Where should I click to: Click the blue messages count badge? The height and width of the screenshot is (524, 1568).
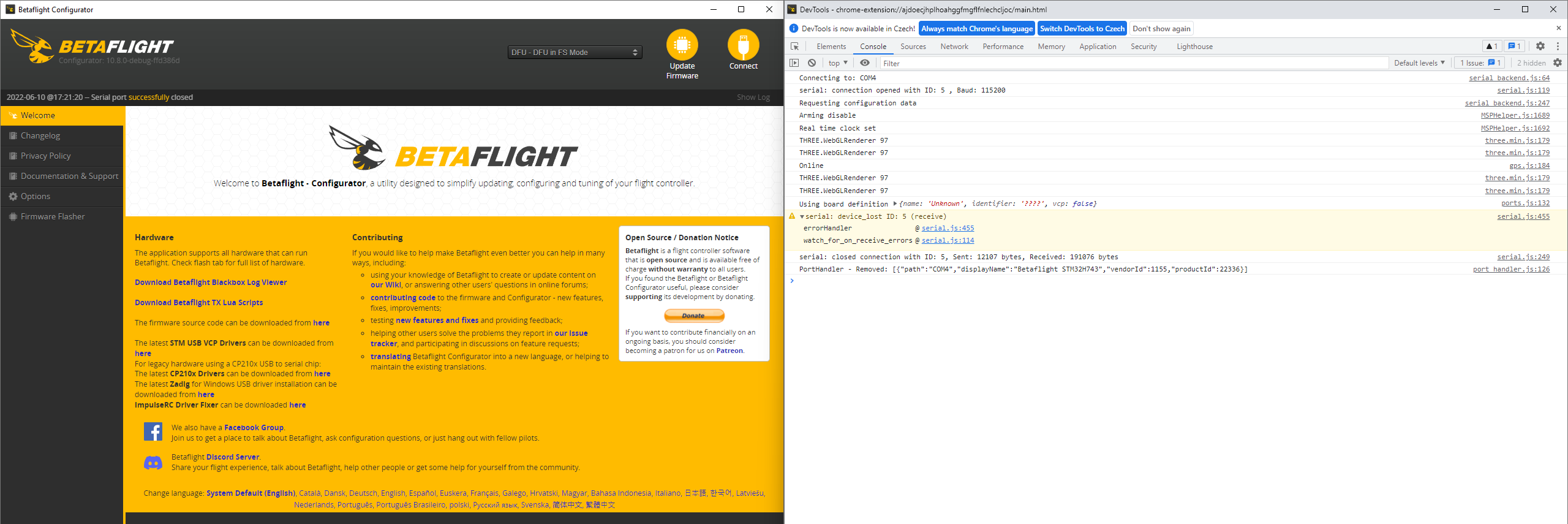[x=1514, y=47]
